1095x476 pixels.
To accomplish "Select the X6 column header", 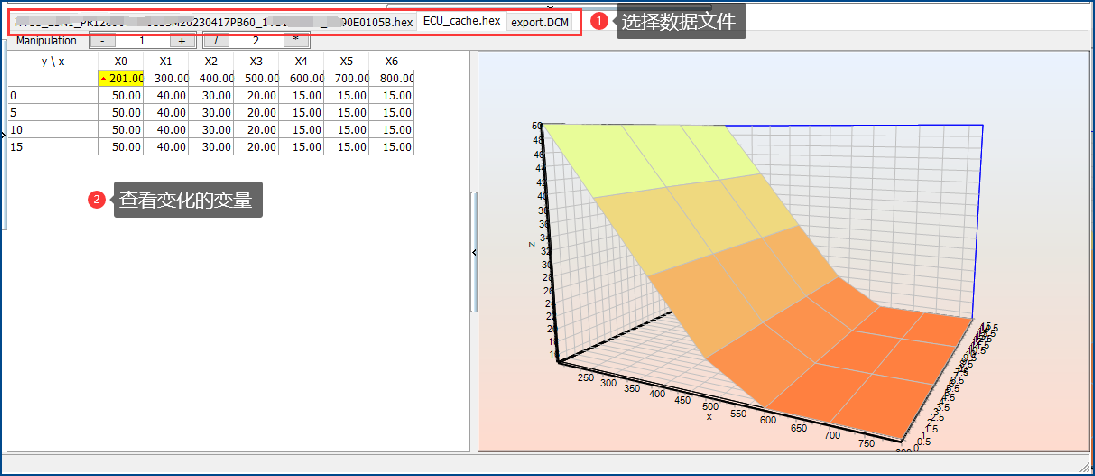I will (x=391, y=61).
